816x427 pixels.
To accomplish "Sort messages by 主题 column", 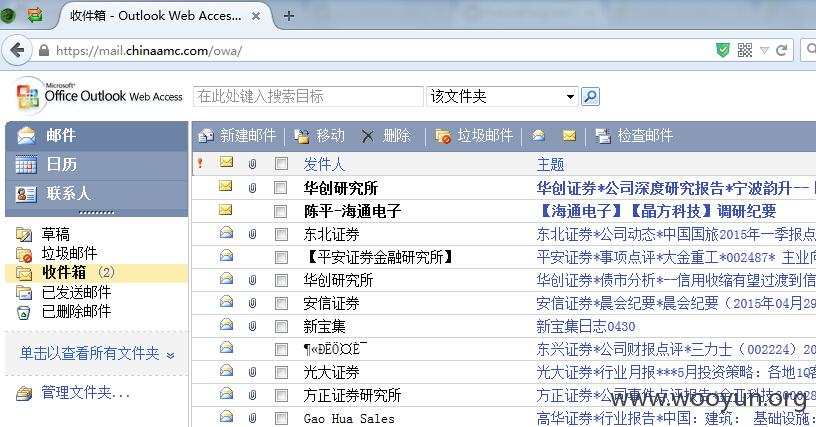I will pyautogui.click(x=551, y=164).
